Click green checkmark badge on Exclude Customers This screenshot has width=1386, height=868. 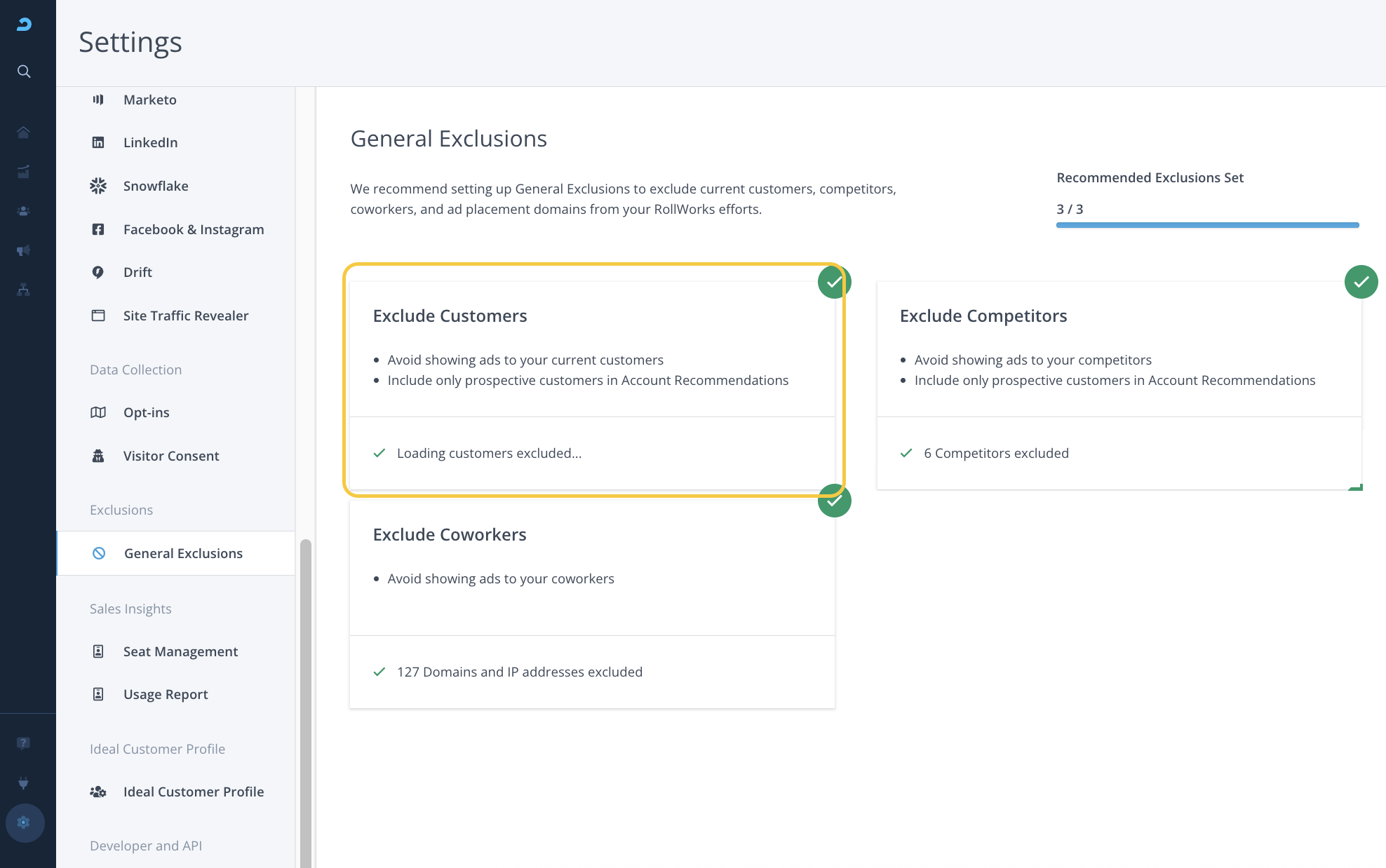tap(834, 282)
